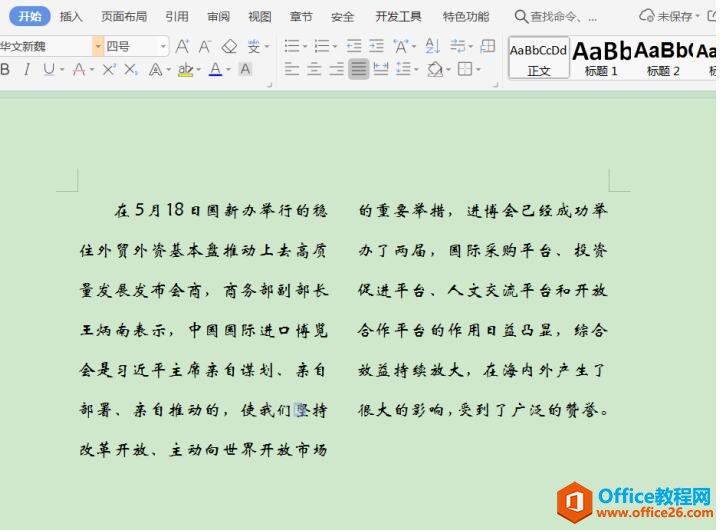This screenshot has height=530, width=720.
Task: Center the paragraph
Action: 314,70
